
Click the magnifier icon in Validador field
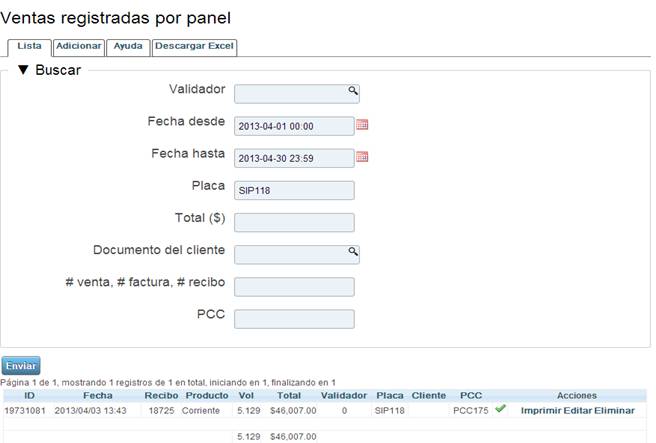pos(352,90)
